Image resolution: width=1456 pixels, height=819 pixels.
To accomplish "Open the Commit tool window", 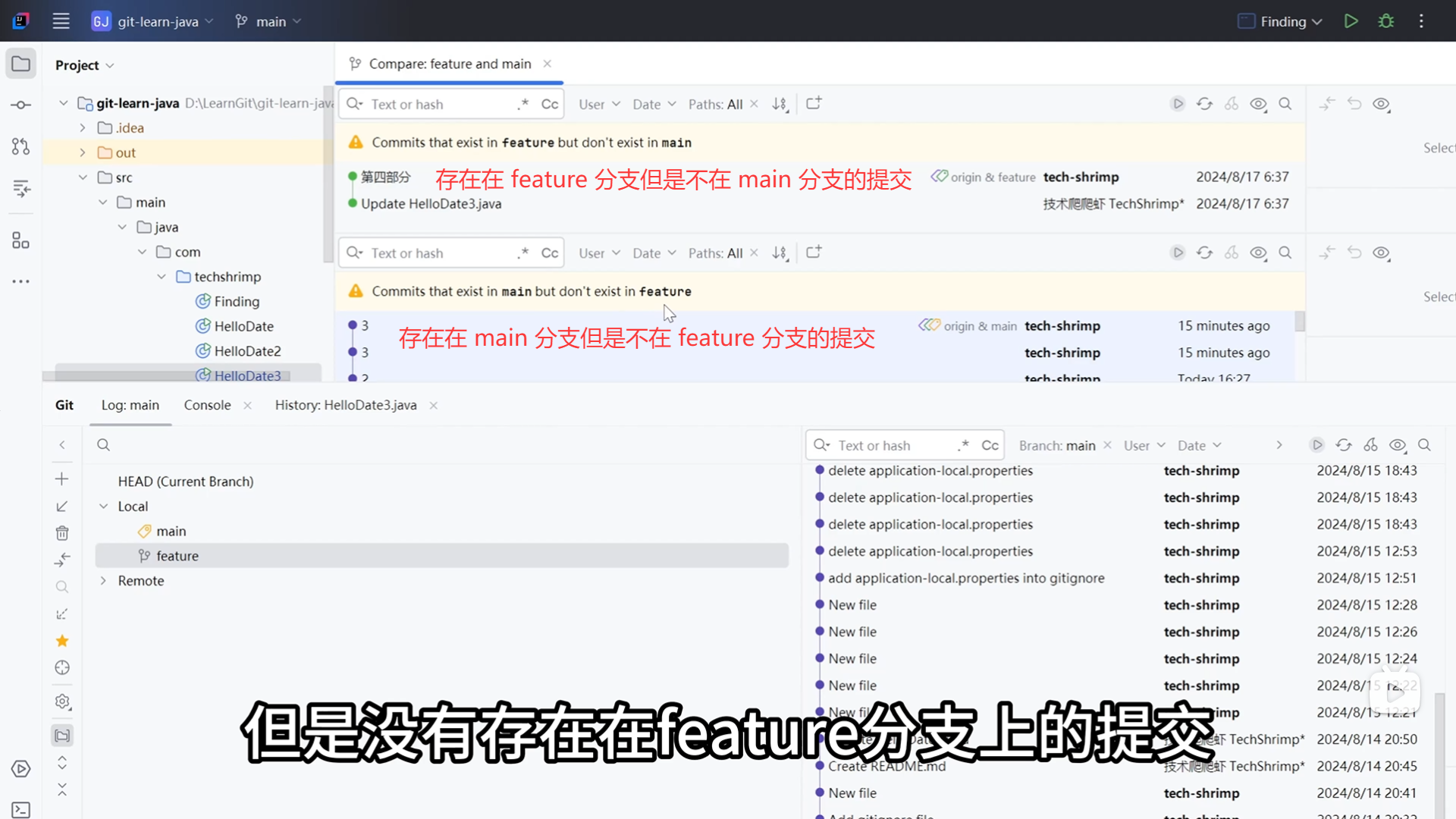I will (20, 105).
